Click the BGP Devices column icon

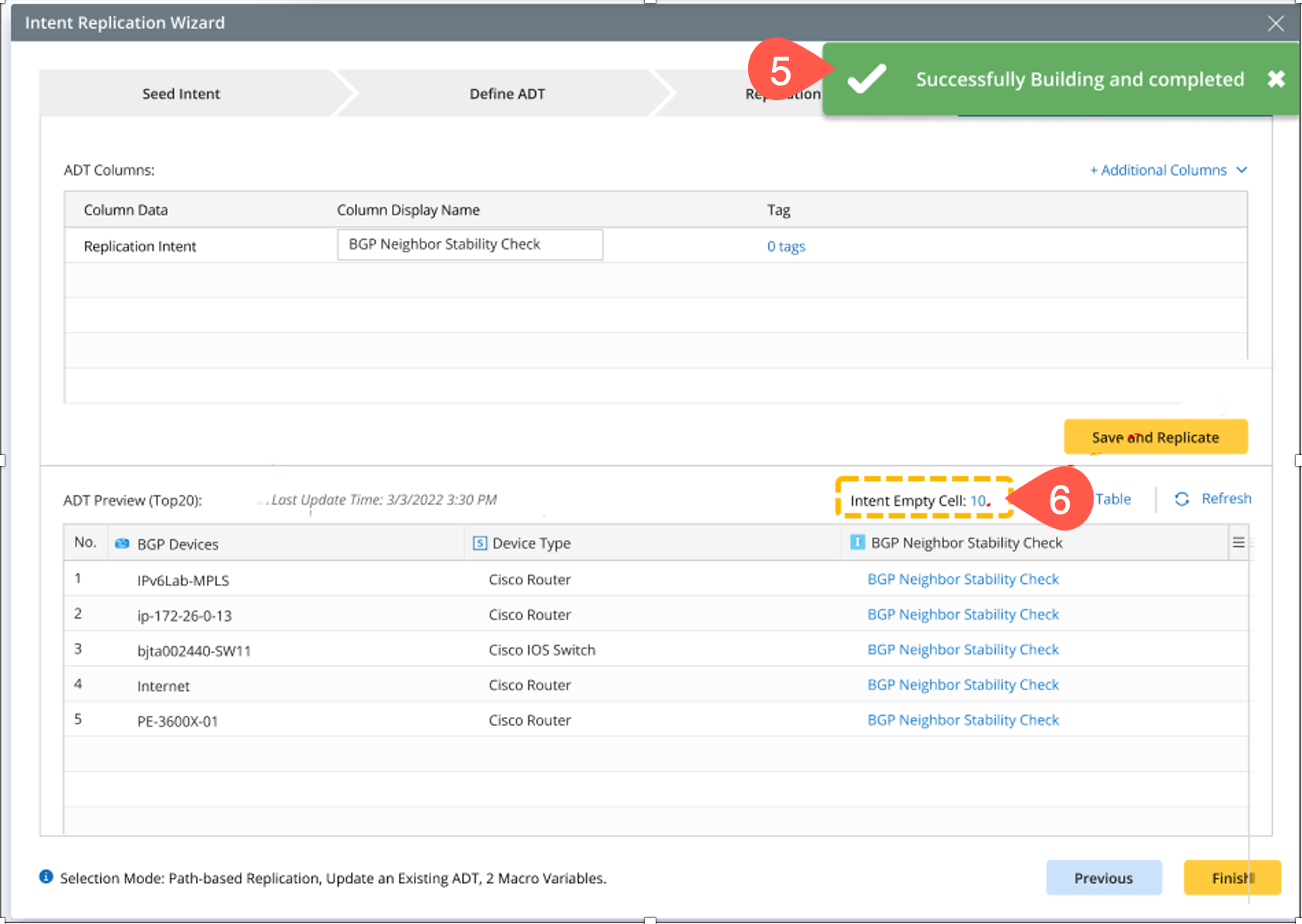coord(122,544)
